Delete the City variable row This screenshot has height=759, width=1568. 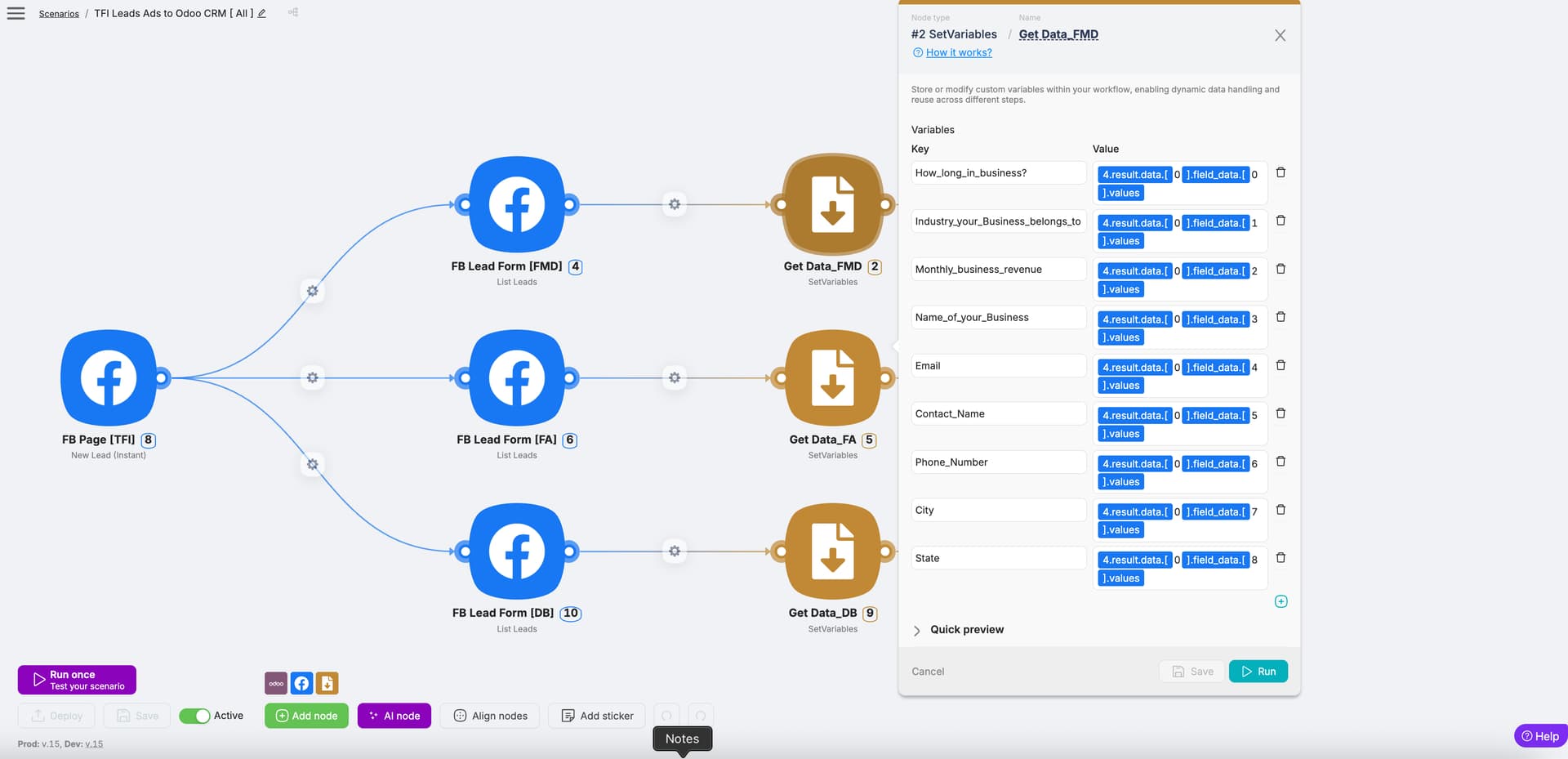[1281, 510]
